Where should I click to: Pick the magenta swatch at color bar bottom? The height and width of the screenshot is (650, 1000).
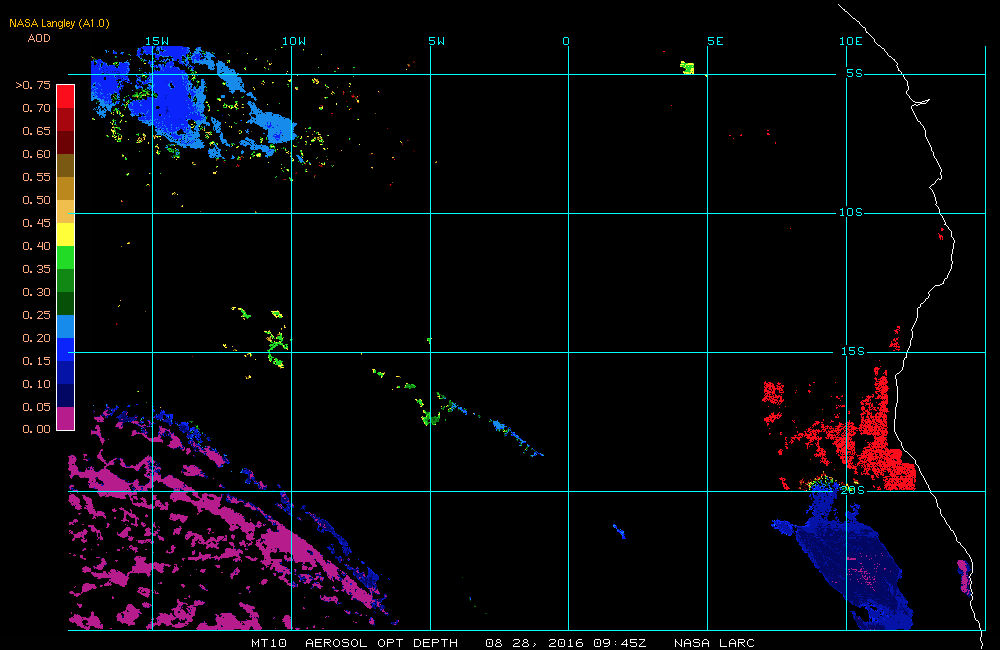(66, 418)
